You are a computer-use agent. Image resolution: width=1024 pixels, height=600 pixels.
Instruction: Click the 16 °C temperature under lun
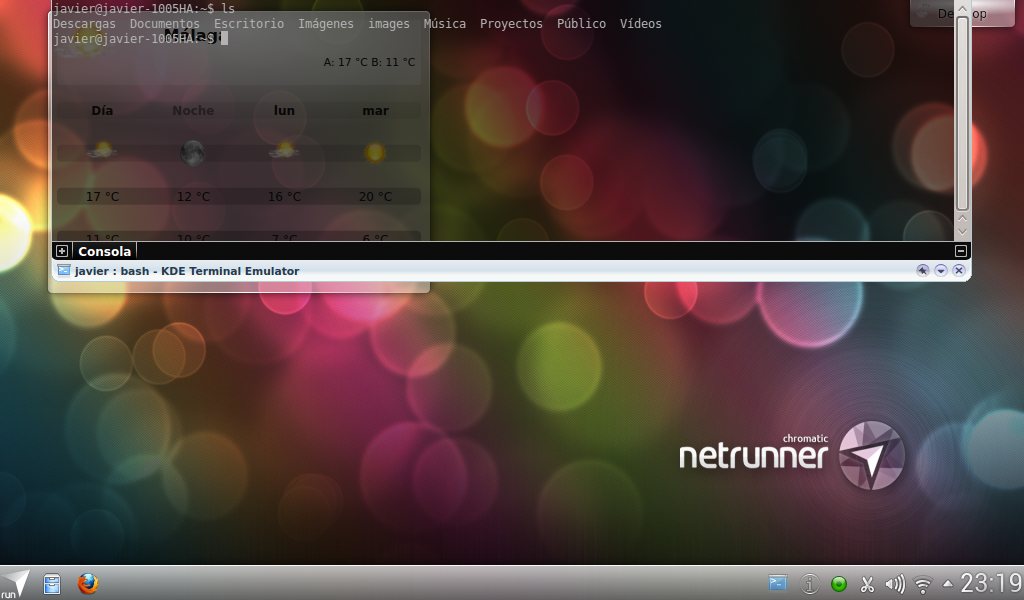coord(285,197)
